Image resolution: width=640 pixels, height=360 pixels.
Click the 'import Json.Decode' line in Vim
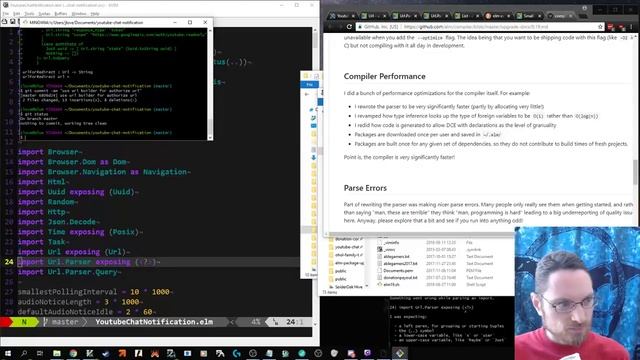[57, 222]
